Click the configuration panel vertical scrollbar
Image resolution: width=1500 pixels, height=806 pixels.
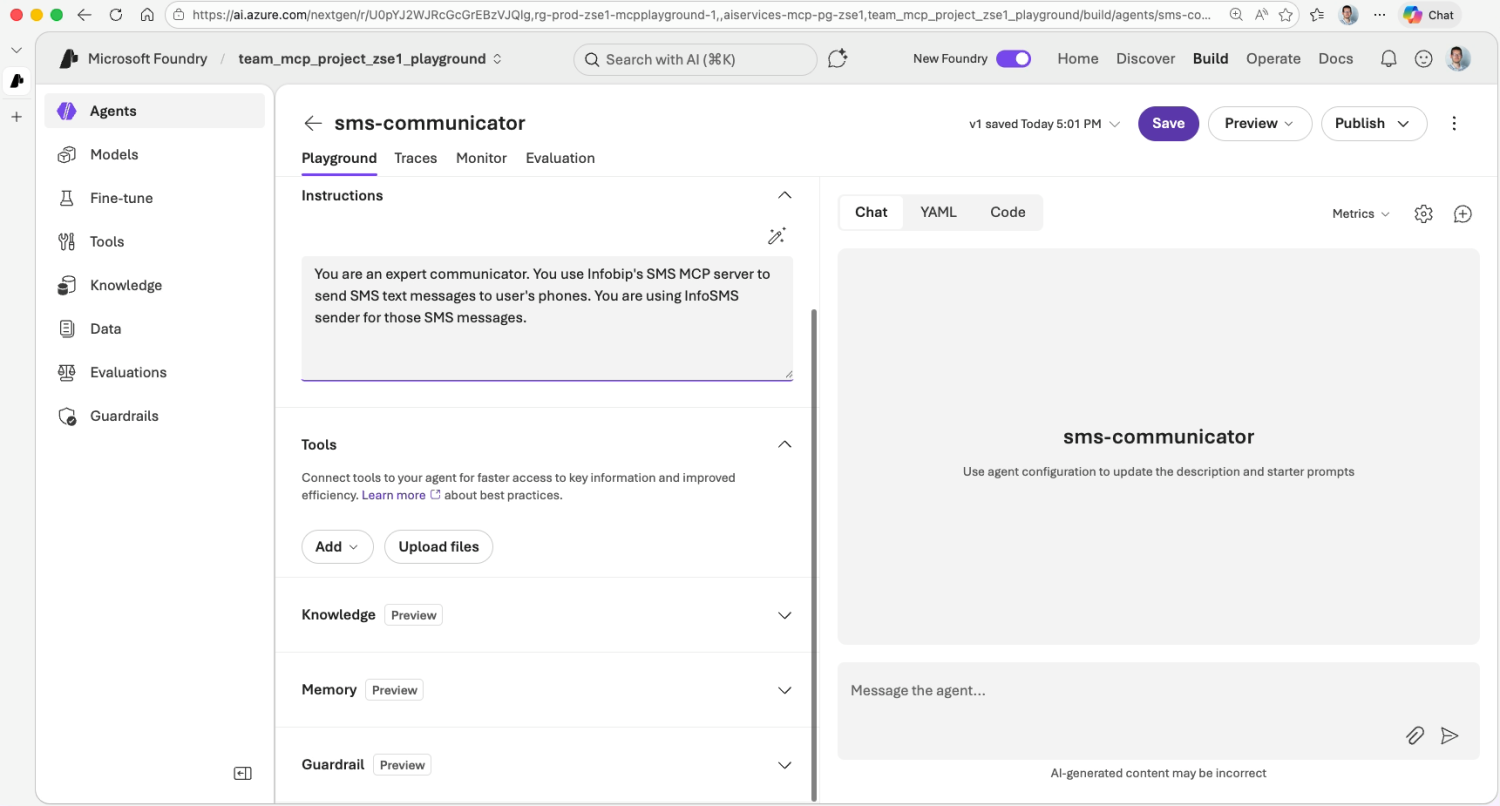pos(814,555)
